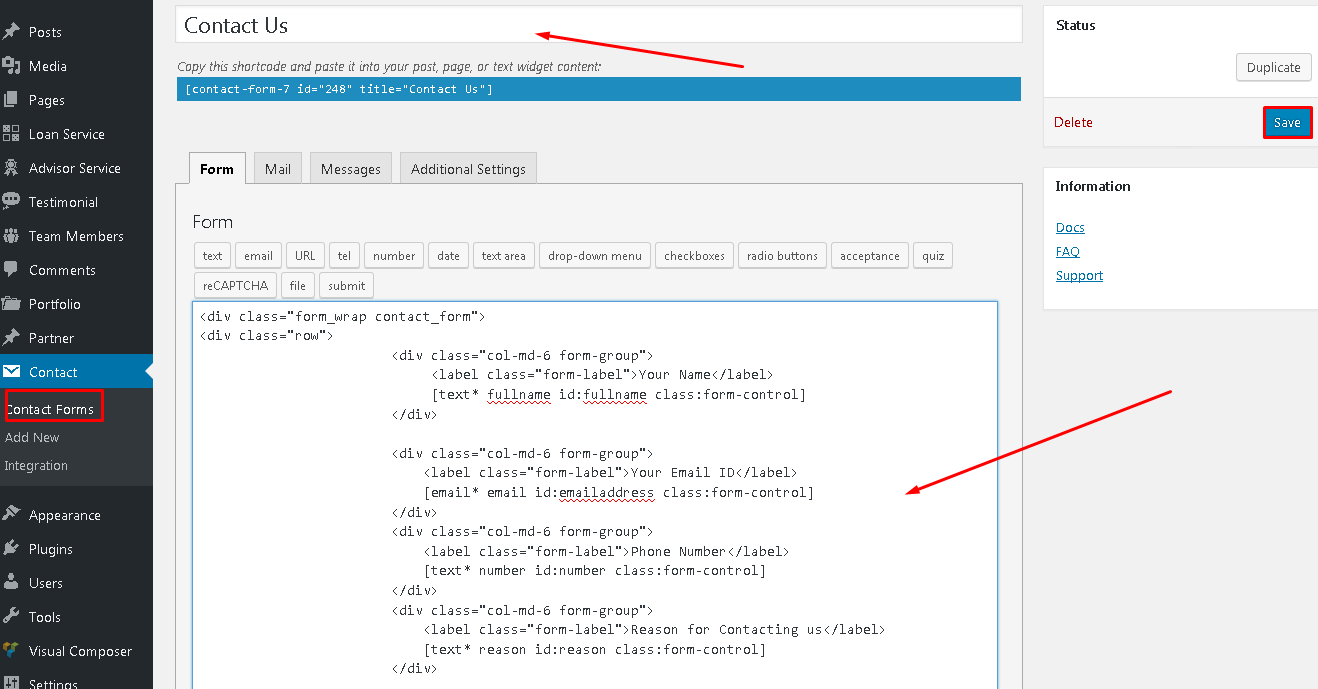
Task: Click the Posts pin icon in sidebar
Action: click(x=11, y=32)
